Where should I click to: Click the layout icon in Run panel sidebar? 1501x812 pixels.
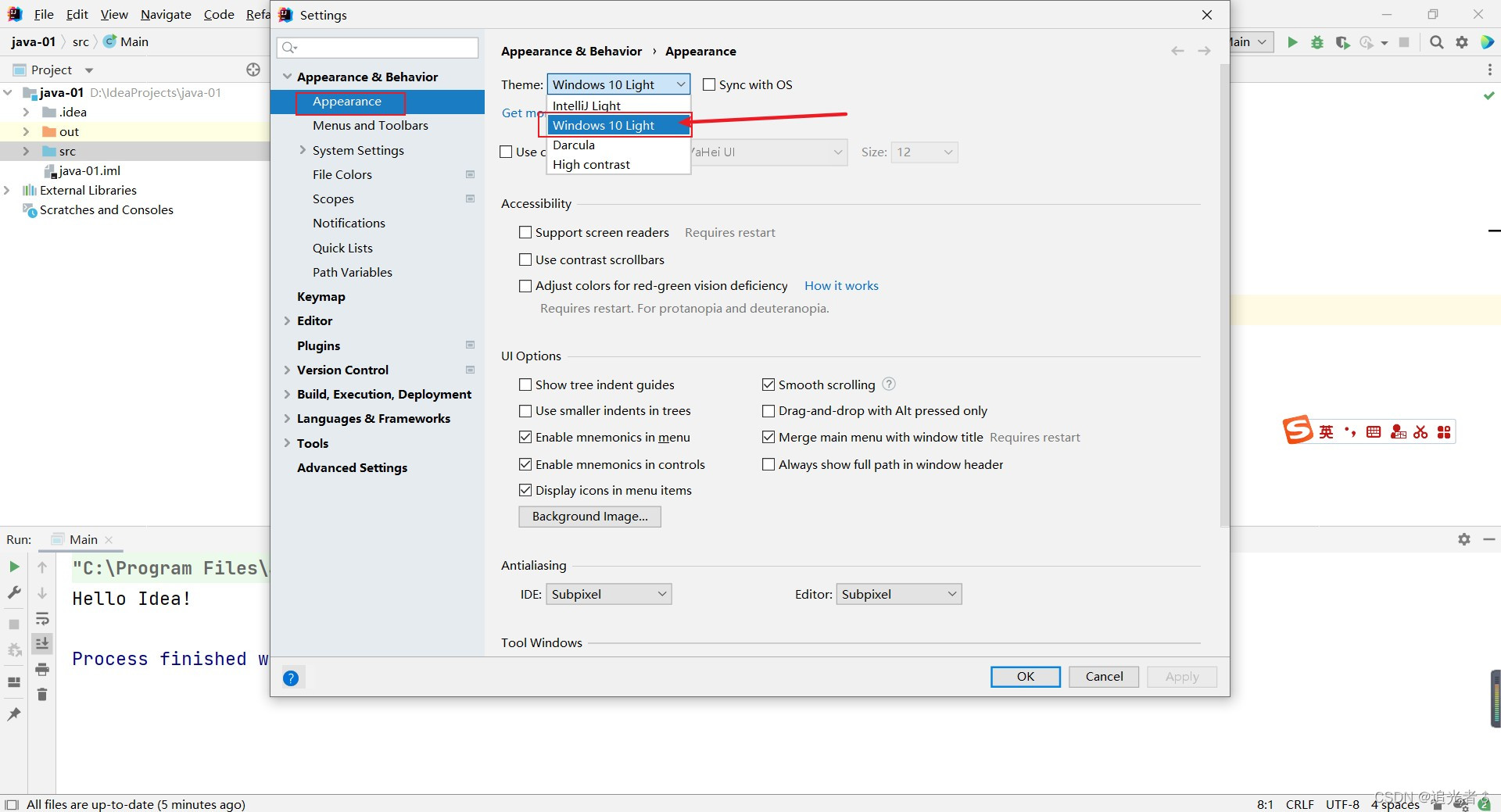14,681
